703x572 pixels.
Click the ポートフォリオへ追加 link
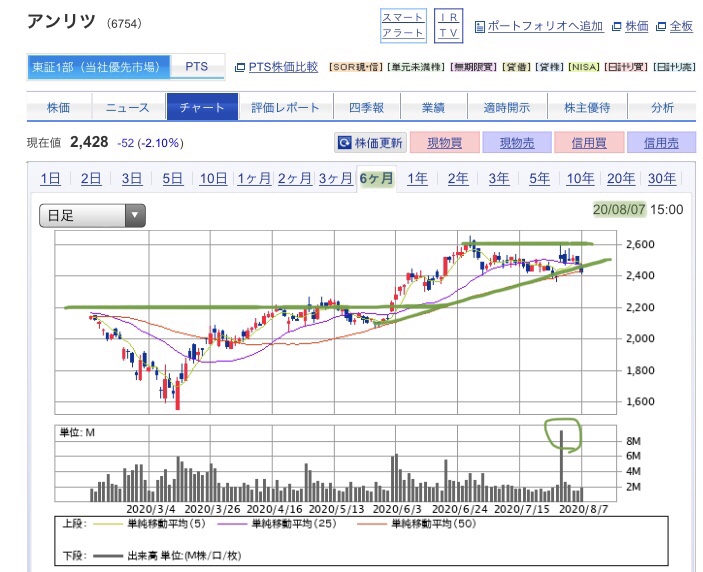[x=545, y=26]
